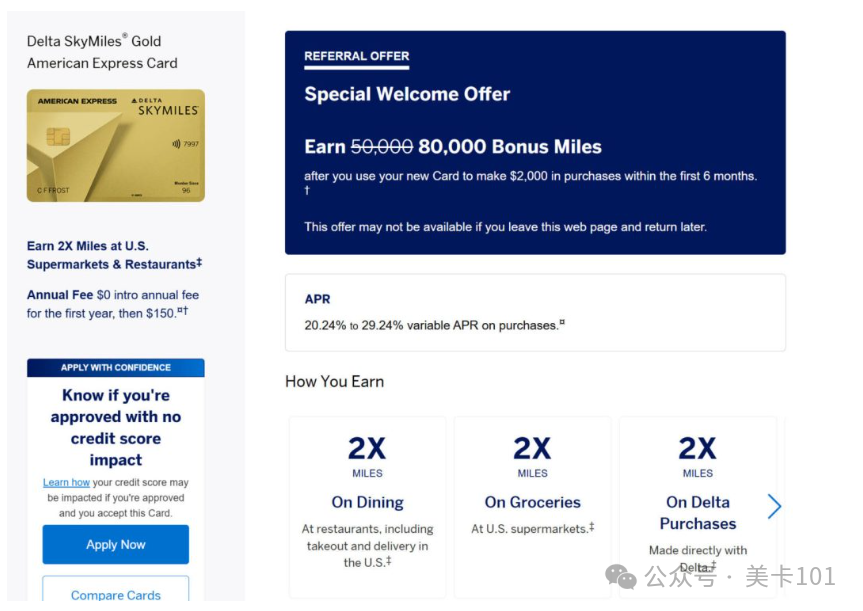The width and height of the screenshot is (863, 611).
Task: Click the Special Welcome Offer heading
Action: (407, 94)
